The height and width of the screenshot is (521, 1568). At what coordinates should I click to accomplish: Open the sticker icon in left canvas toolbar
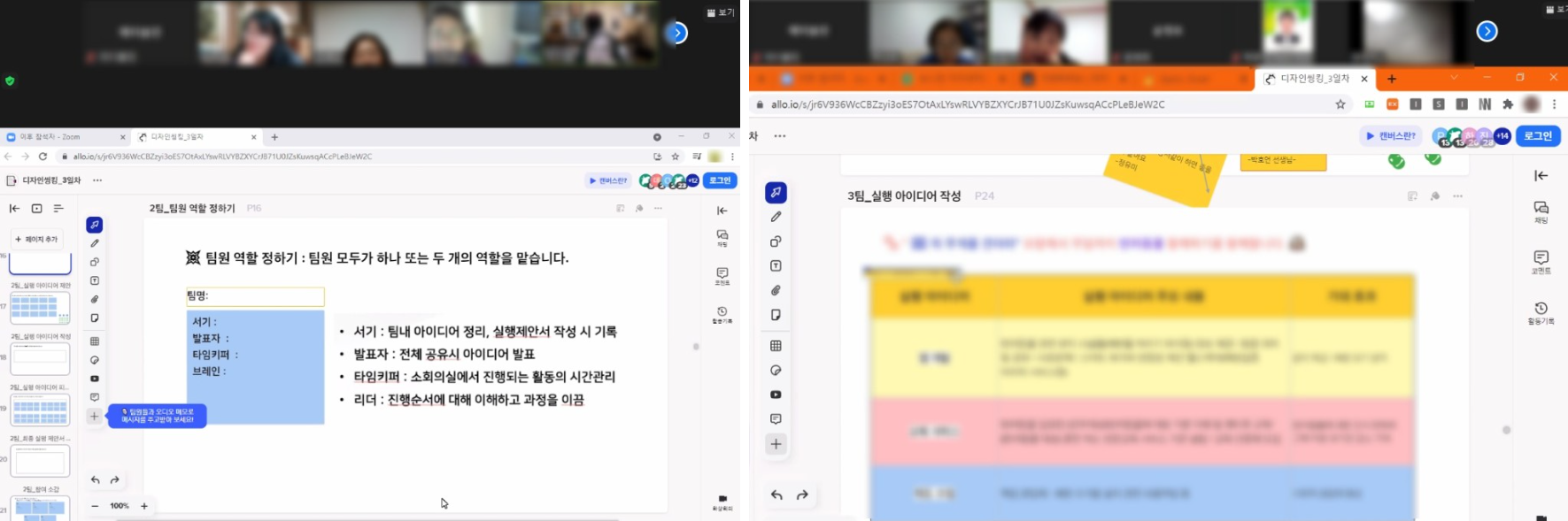tap(95, 360)
